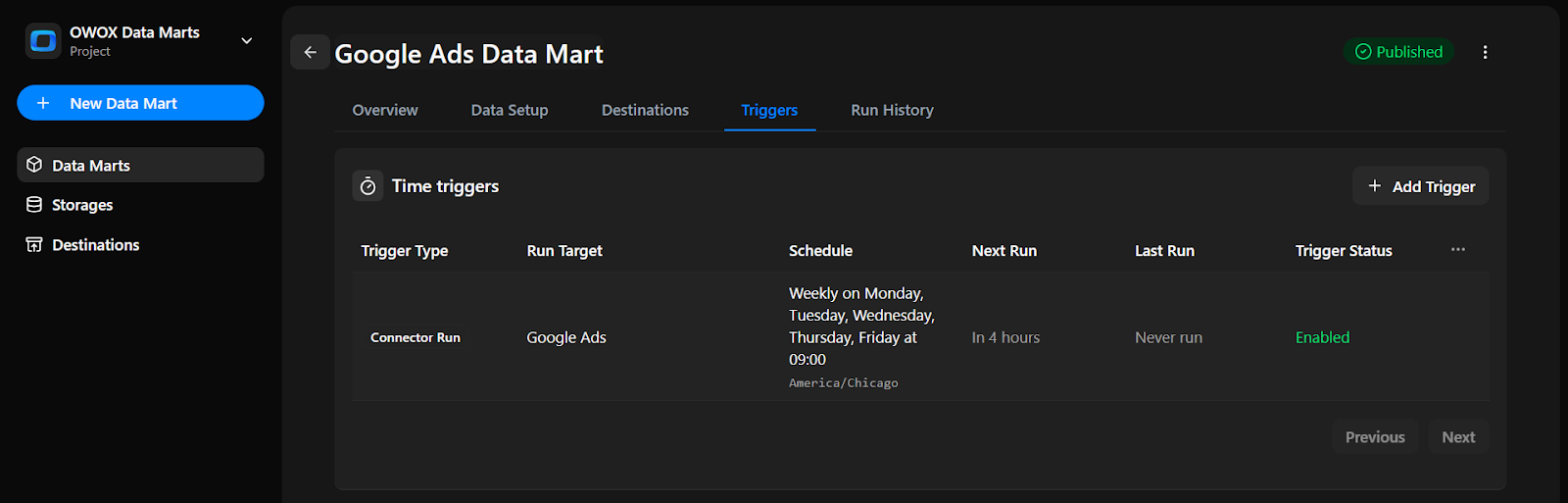This screenshot has height=503, width=1568.
Task: Click the 'Never run' last run cell
Action: (x=1168, y=337)
